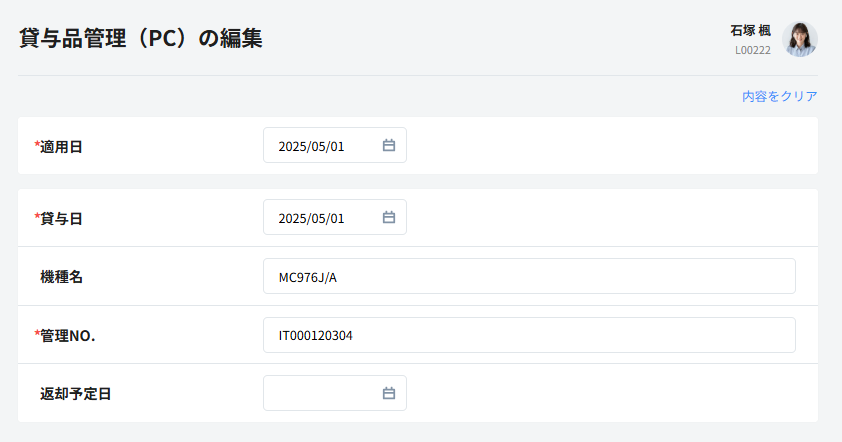This screenshot has height=442, width=842.
Task: Click the user avatar photo
Action: click(799, 39)
